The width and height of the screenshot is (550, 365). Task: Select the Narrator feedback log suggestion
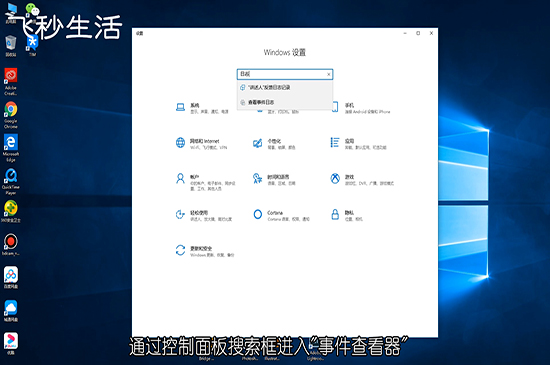coord(285,87)
